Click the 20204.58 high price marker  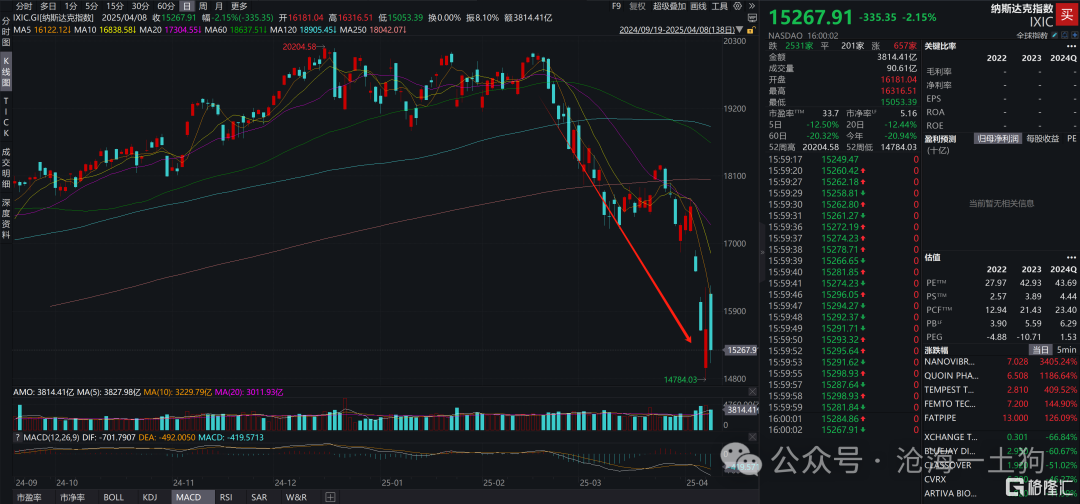[x=298, y=47]
